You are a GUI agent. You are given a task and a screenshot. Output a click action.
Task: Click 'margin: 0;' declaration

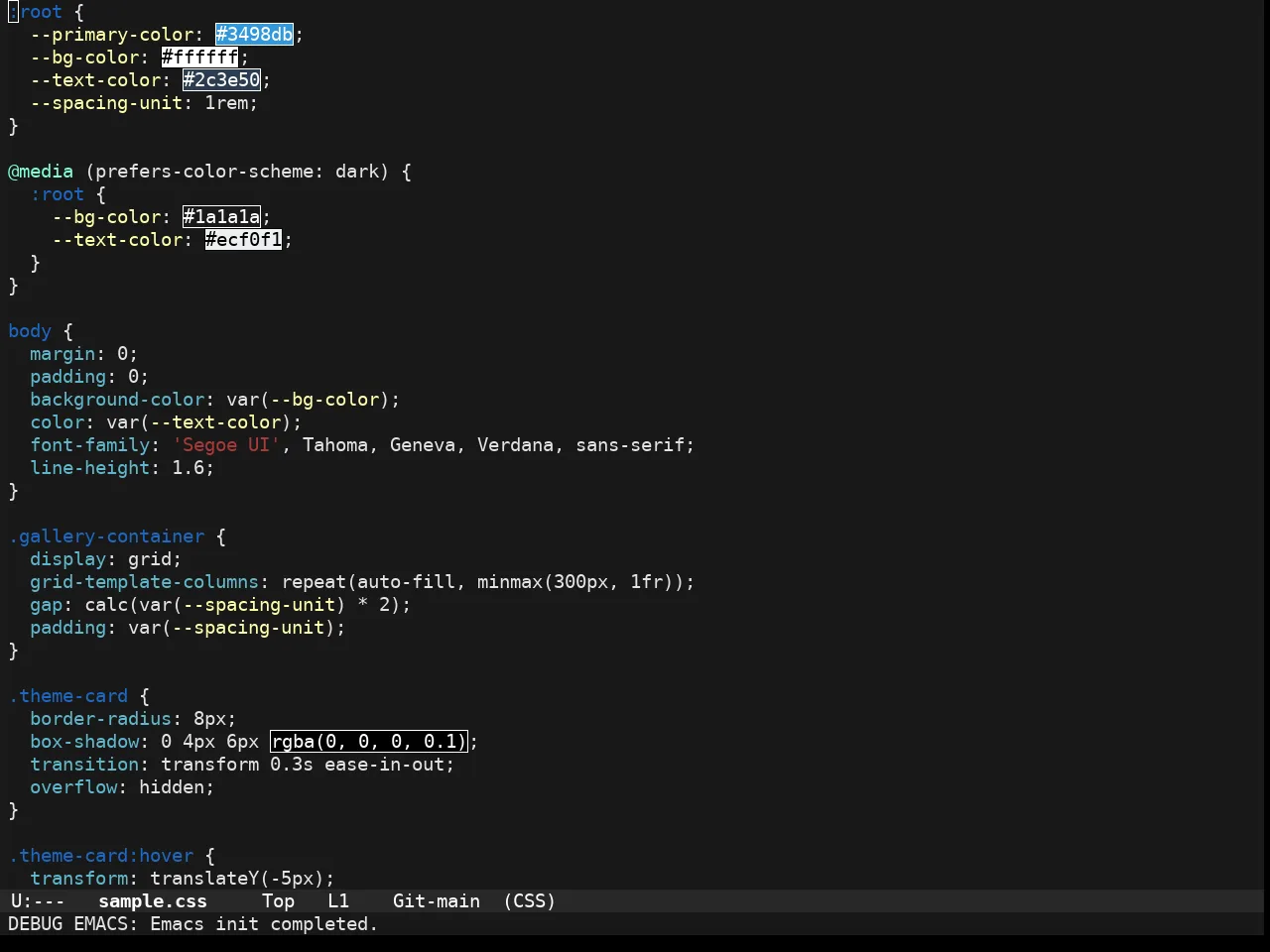84,354
